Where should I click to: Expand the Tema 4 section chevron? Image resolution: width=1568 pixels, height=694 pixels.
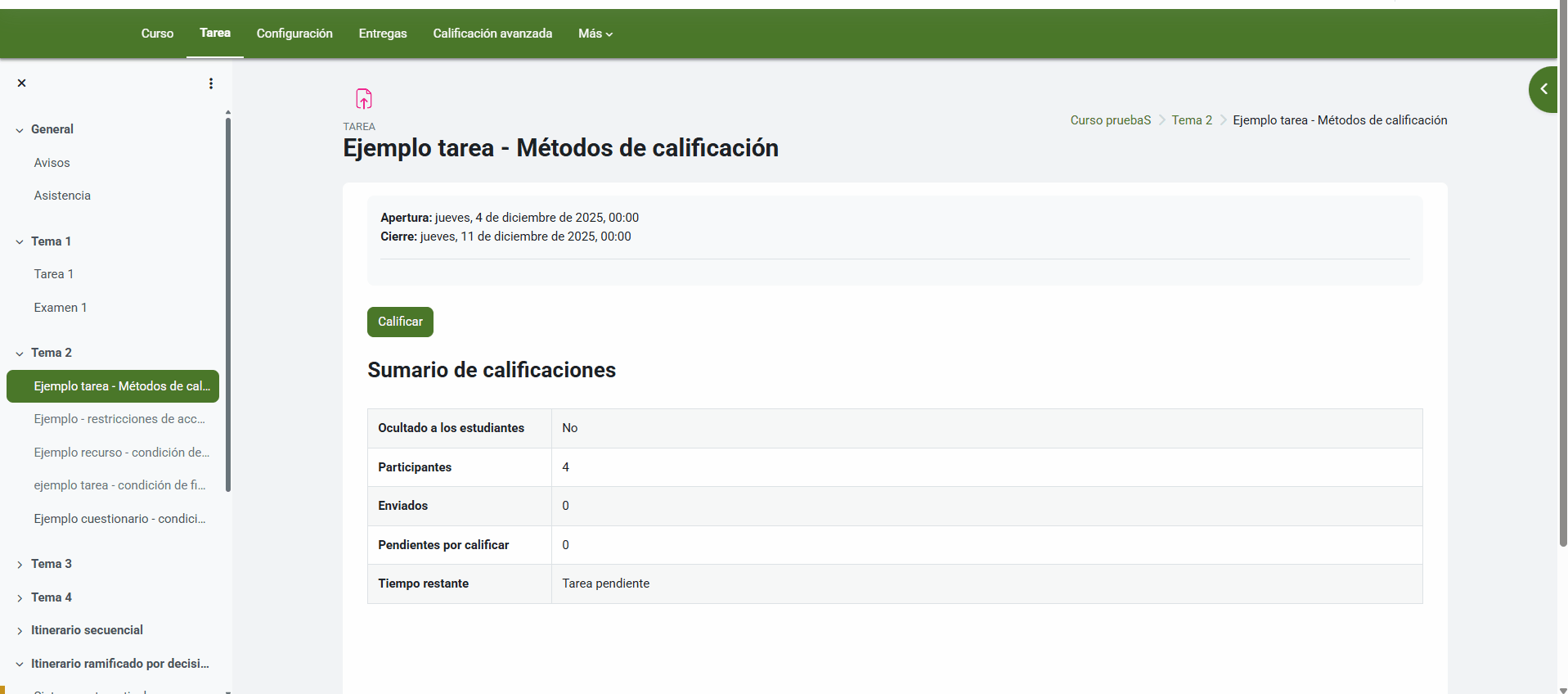click(20, 598)
